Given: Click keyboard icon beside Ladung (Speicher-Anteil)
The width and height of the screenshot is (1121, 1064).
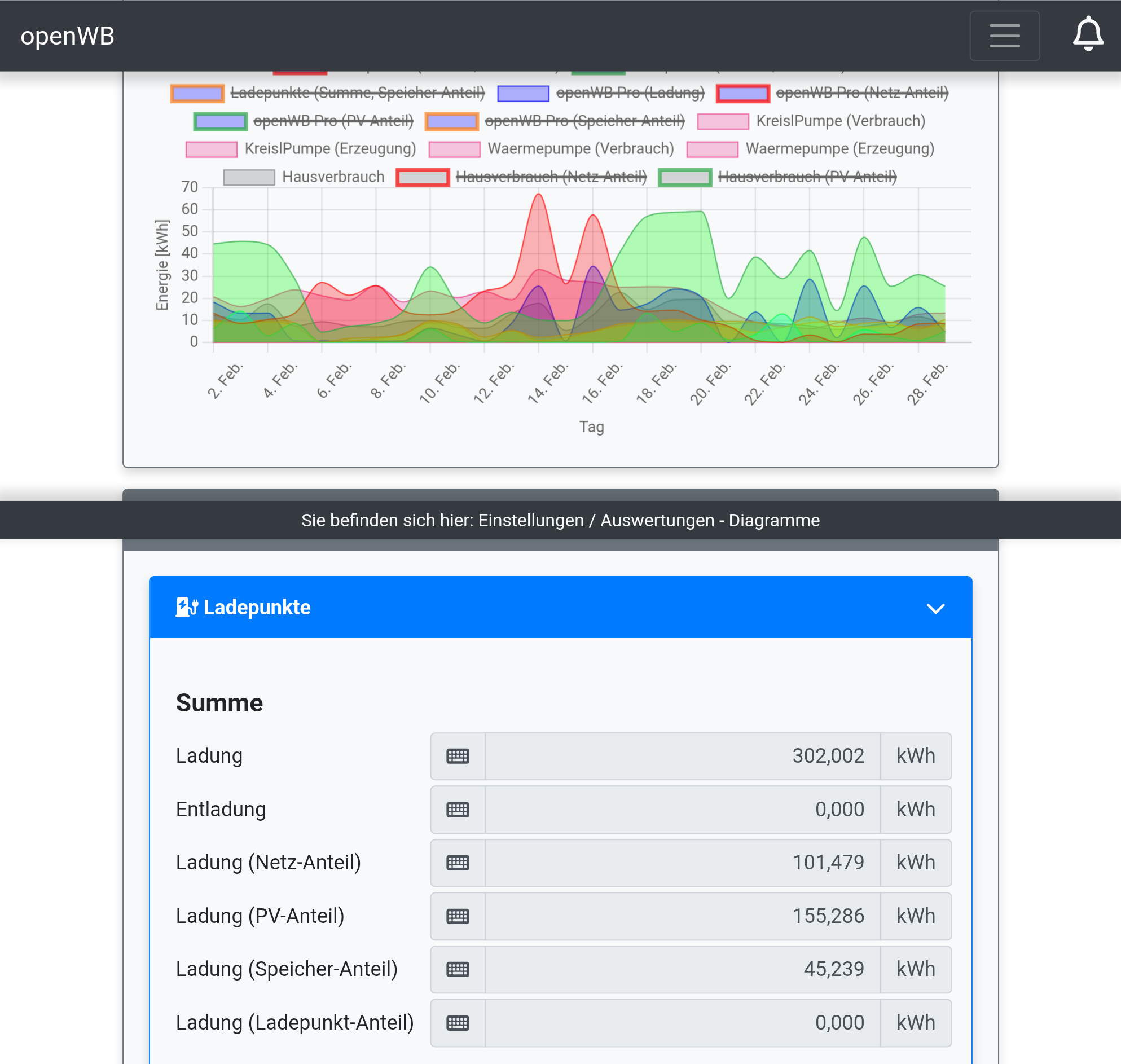Looking at the screenshot, I should (x=457, y=969).
